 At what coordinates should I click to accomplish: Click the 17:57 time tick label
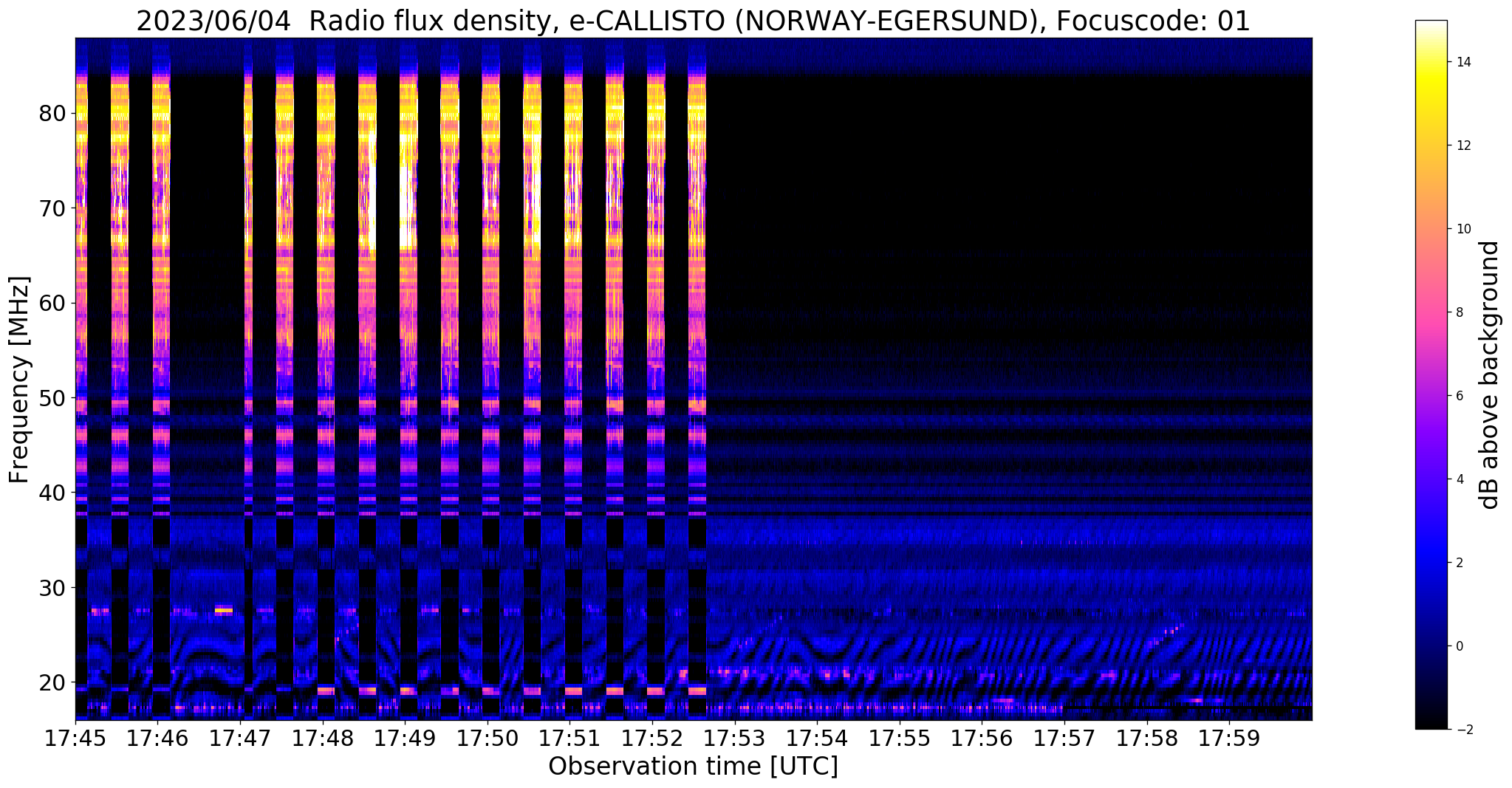(1064, 738)
